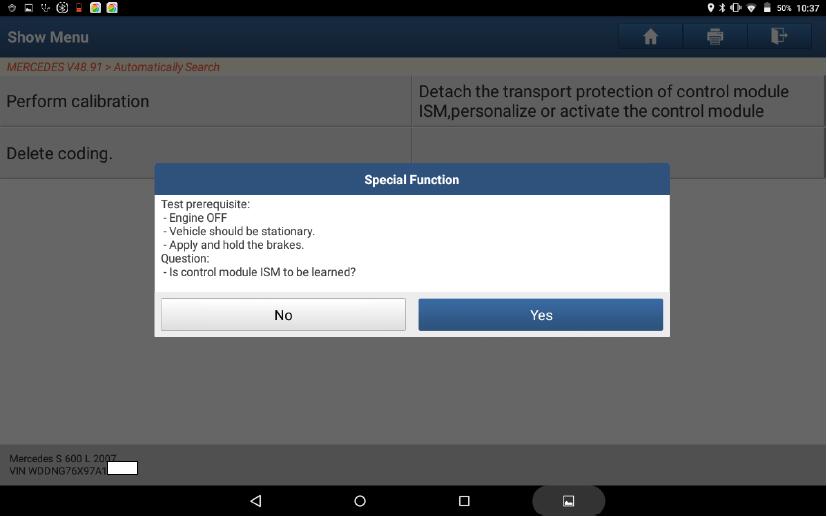
Task: Tap the MERCEDES V48.91 breadcrumb path
Action: coord(113,67)
